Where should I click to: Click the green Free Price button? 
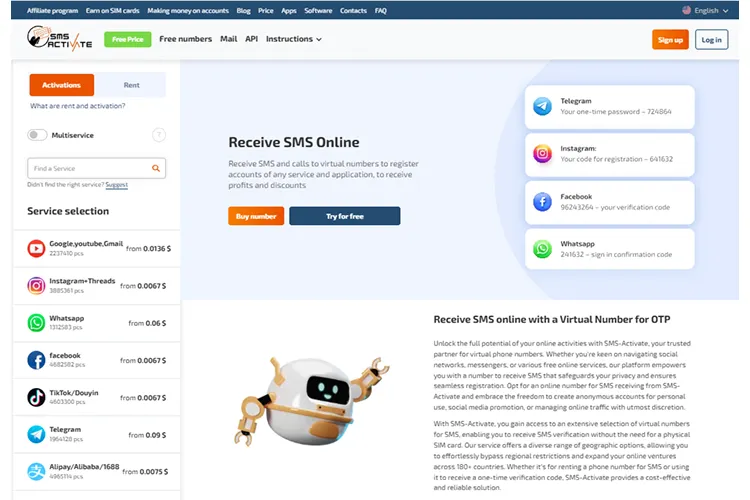pyautogui.click(x=127, y=39)
